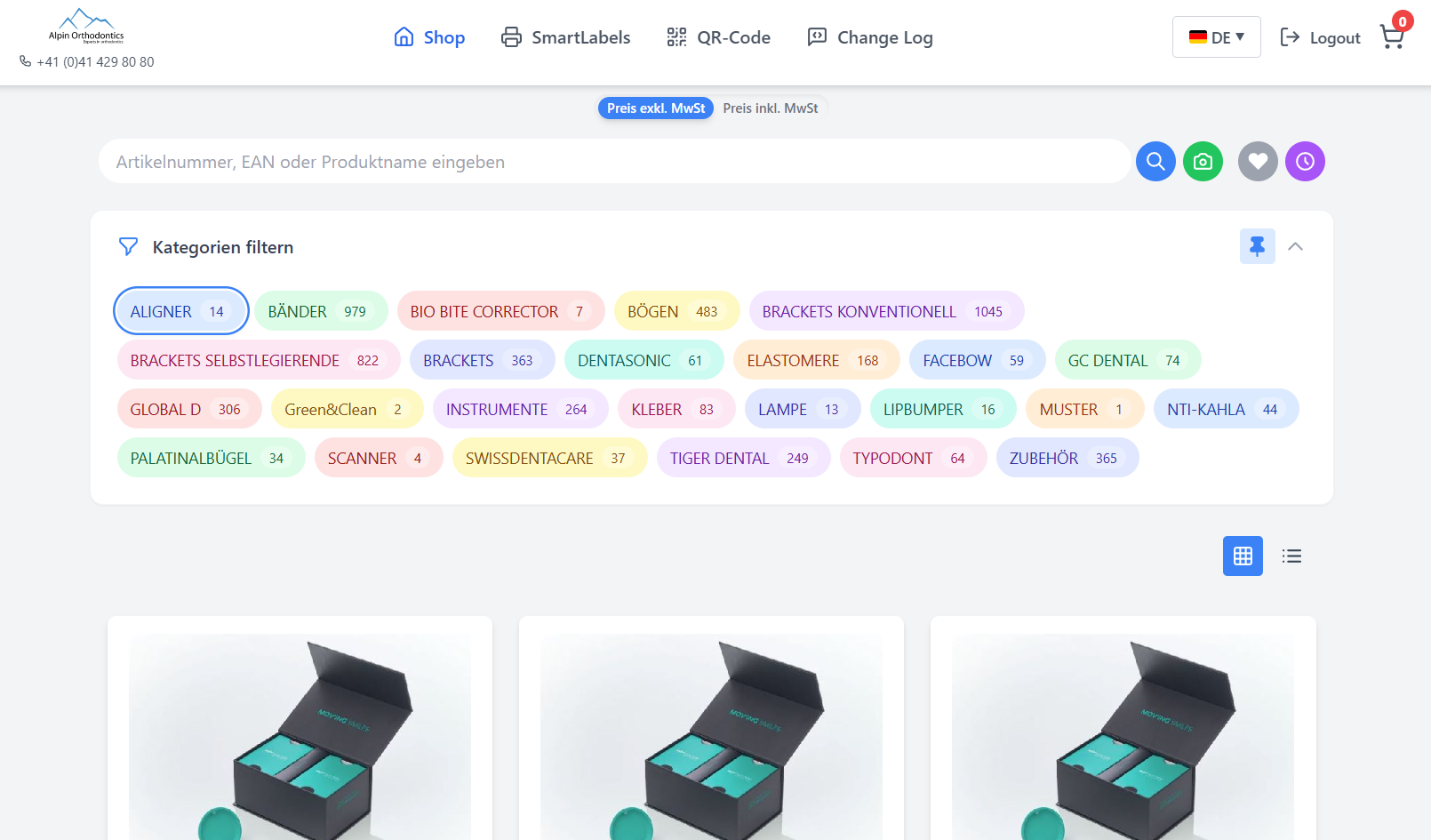Screen dimensions: 1431x840
Task: Pick the TIGER DENTAL category
Action: pos(743,458)
